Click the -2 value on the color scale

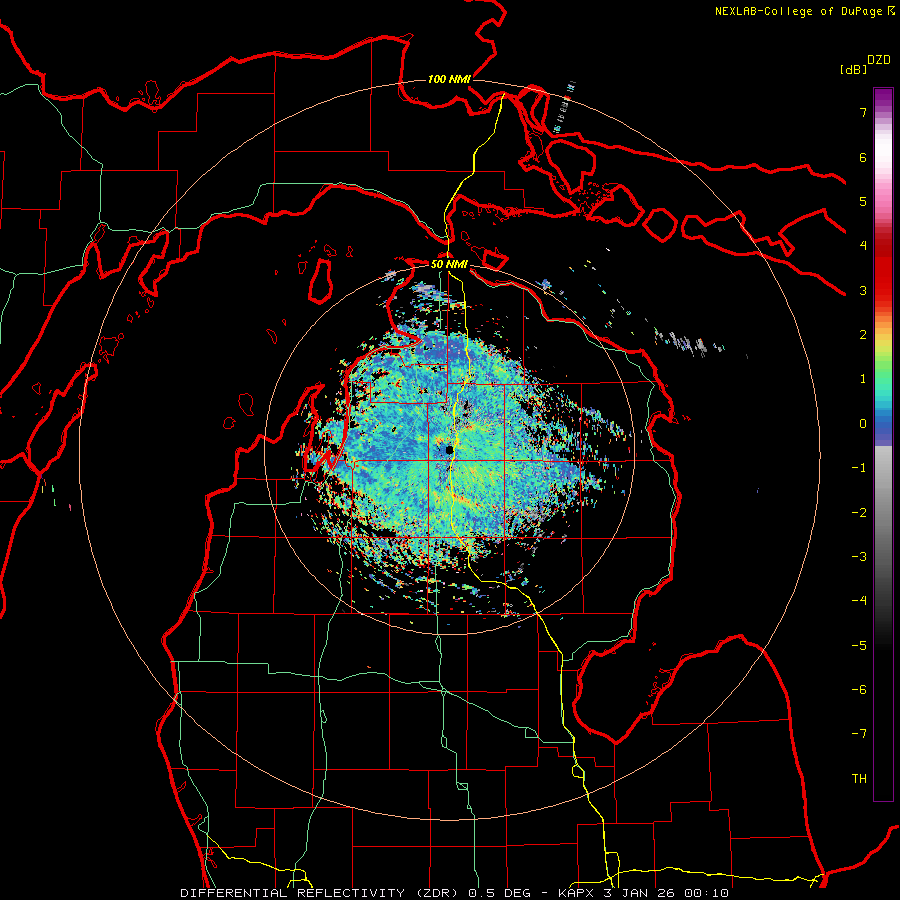[859, 513]
